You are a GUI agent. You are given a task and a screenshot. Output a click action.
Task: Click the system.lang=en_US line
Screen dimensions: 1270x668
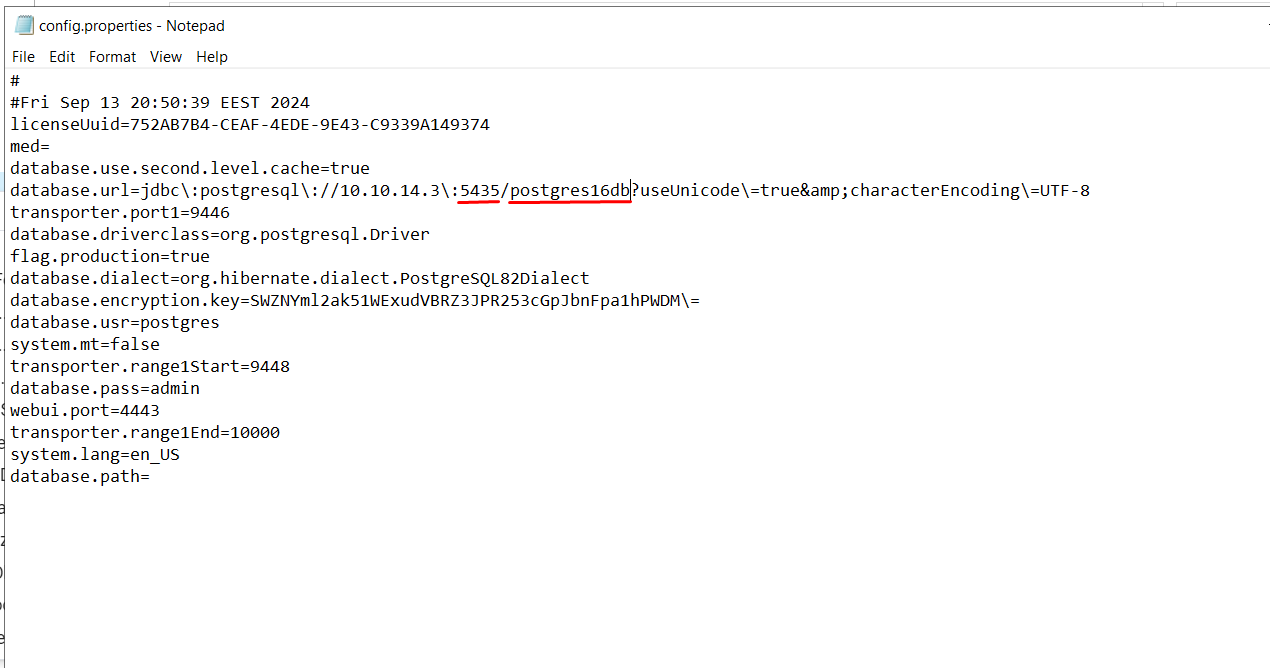click(x=95, y=455)
